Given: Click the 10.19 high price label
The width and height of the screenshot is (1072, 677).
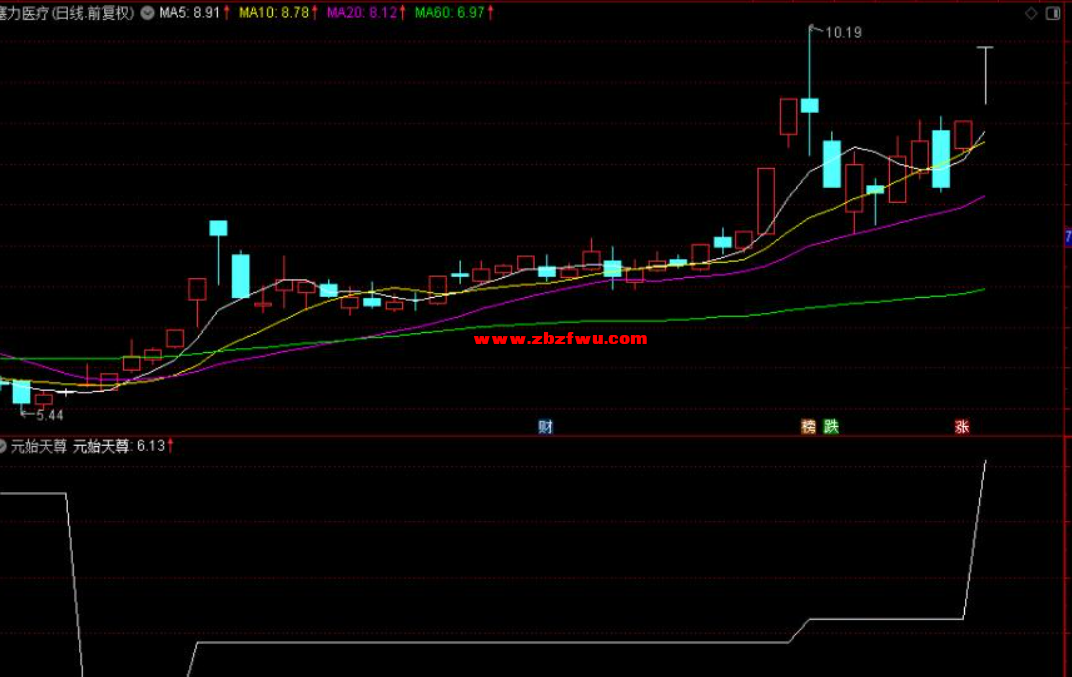Looking at the screenshot, I should tap(844, 32).
